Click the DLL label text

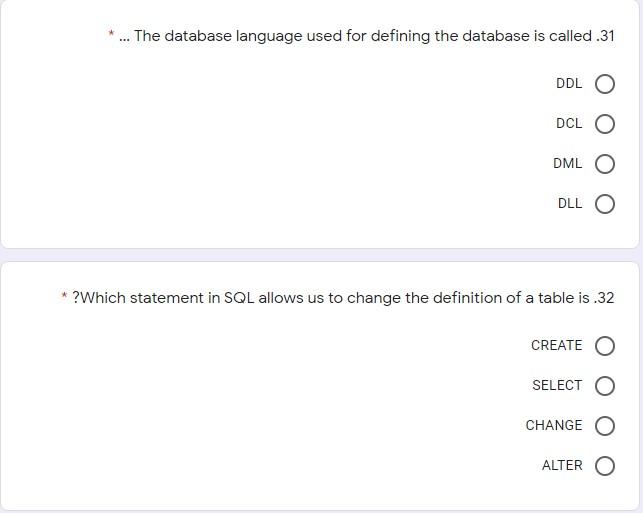(570, 203)
